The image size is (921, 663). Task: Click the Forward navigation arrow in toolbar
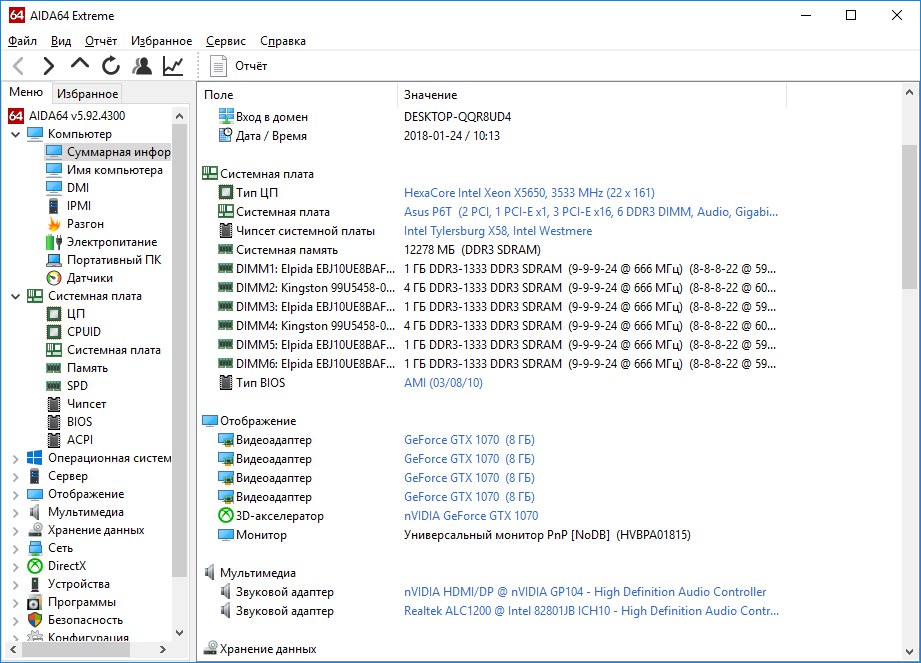[48, 66]
